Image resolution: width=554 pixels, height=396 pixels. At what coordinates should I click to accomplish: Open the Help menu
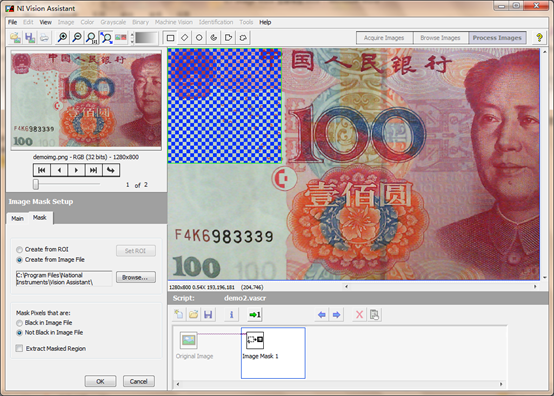[265, 22]
